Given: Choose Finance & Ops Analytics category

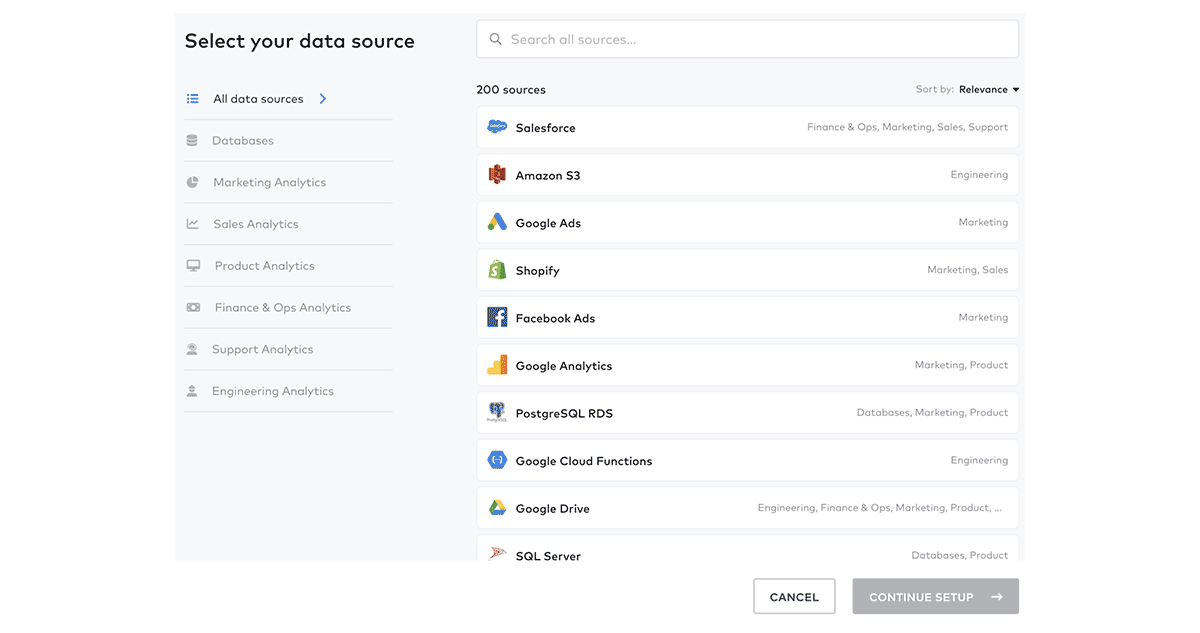Looking at the screenshot, I should pyautogui.click(x=282, y=308).
